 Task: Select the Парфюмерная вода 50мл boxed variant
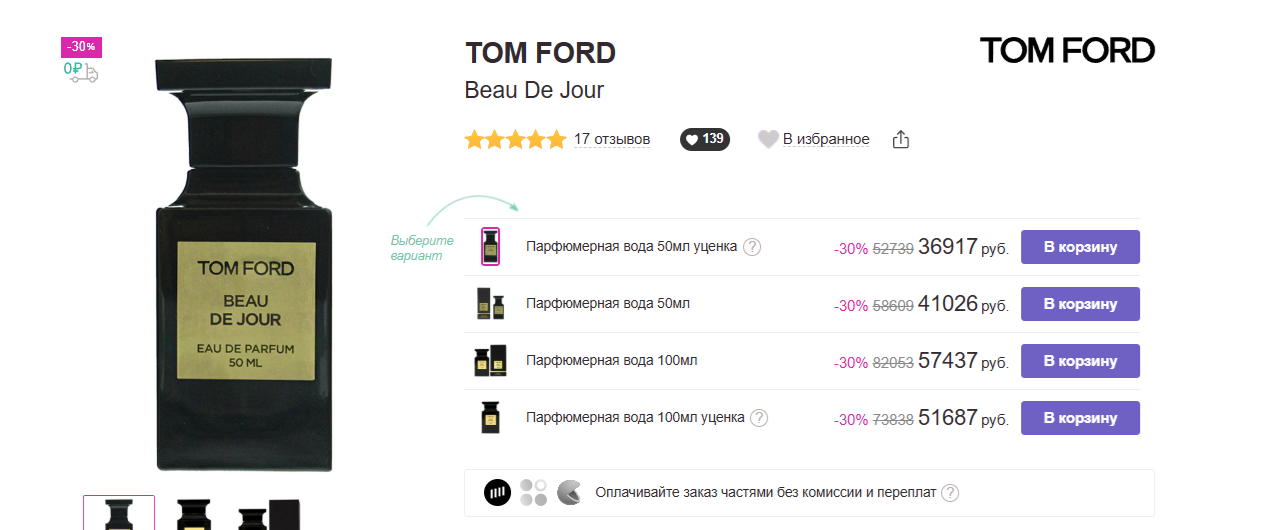(x=490, y=304)
